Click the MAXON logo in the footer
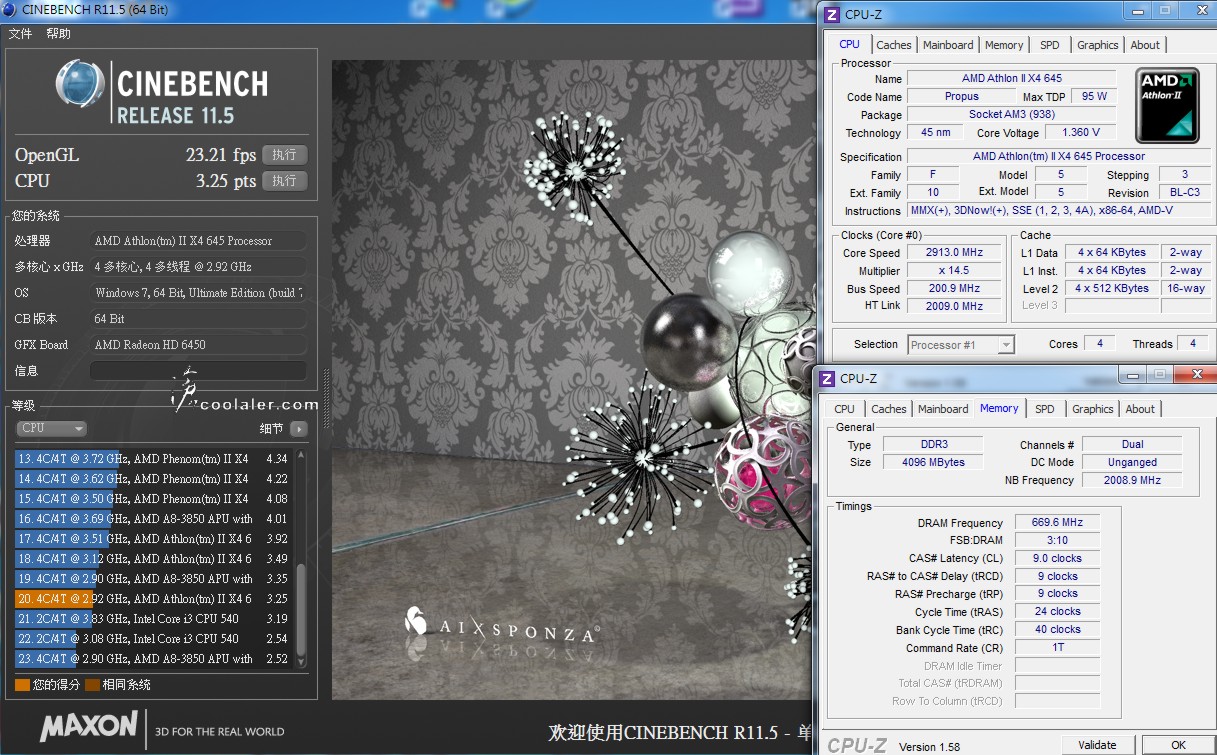Screen dimensions: 1217x755 89,725
